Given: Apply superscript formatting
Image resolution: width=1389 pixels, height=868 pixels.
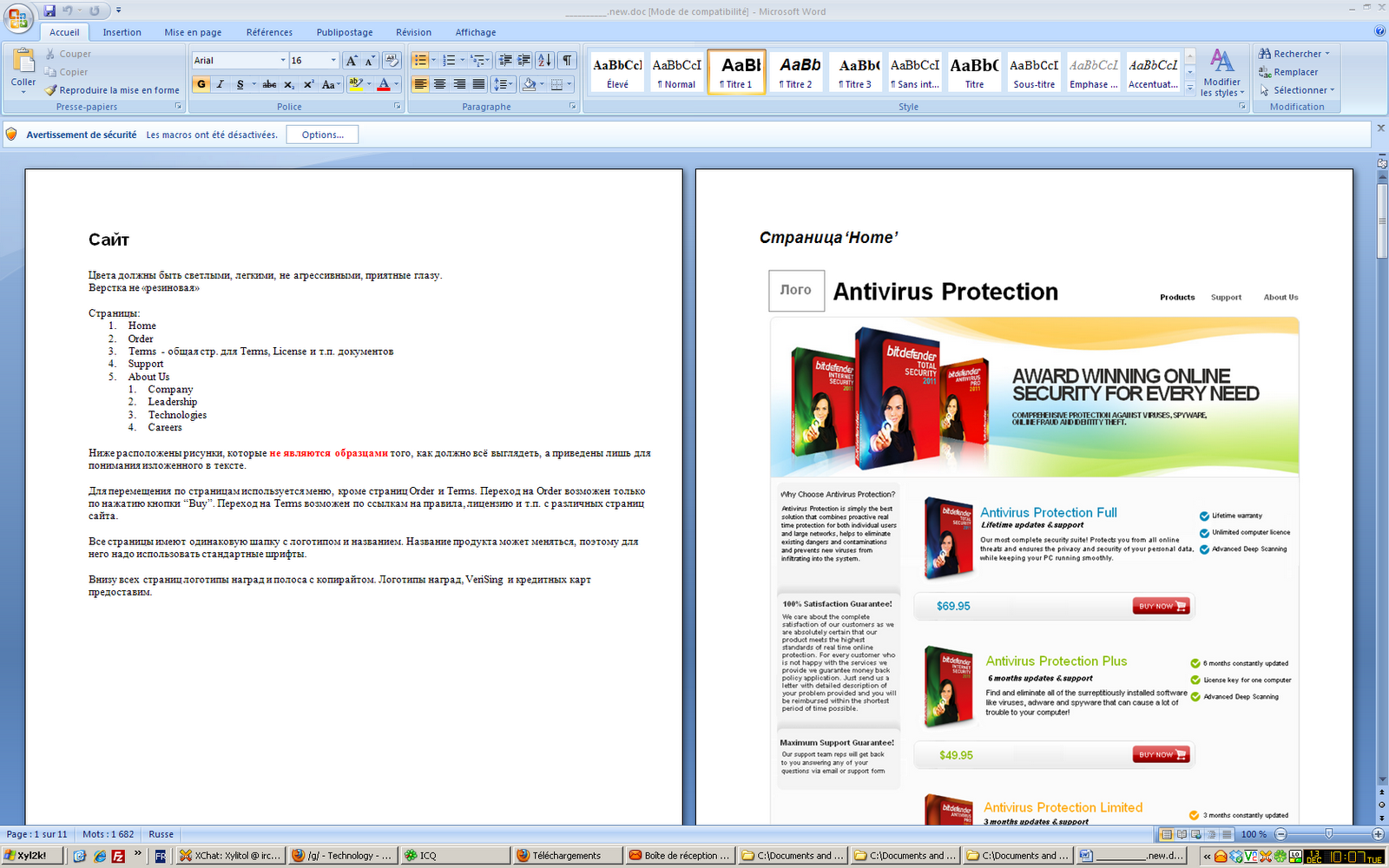Looking at the screenshot, I should pyautogui.click(x=308, y=84).
